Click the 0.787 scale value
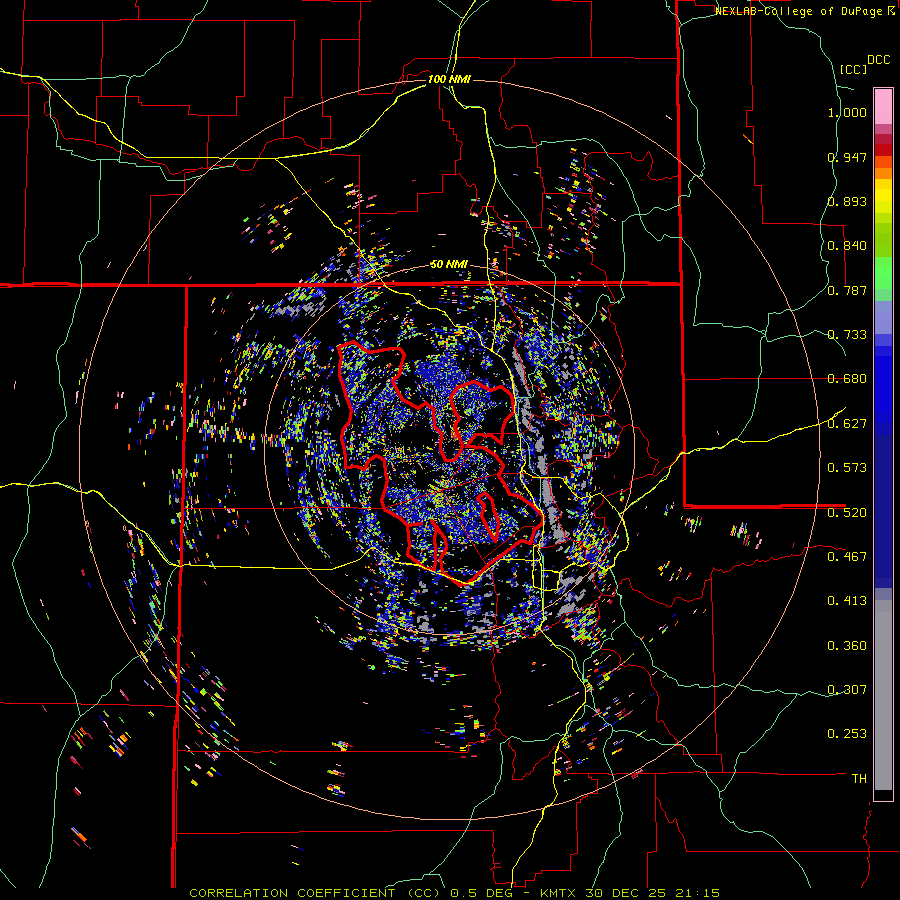Viewport: 900px width, 900px height. pos(847,290)
